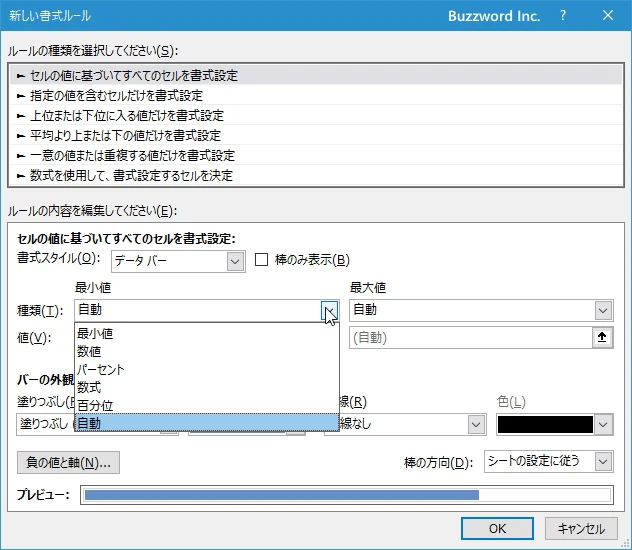632x550 pixels.
Task: Click the black border color swatch
Action: 545,425
